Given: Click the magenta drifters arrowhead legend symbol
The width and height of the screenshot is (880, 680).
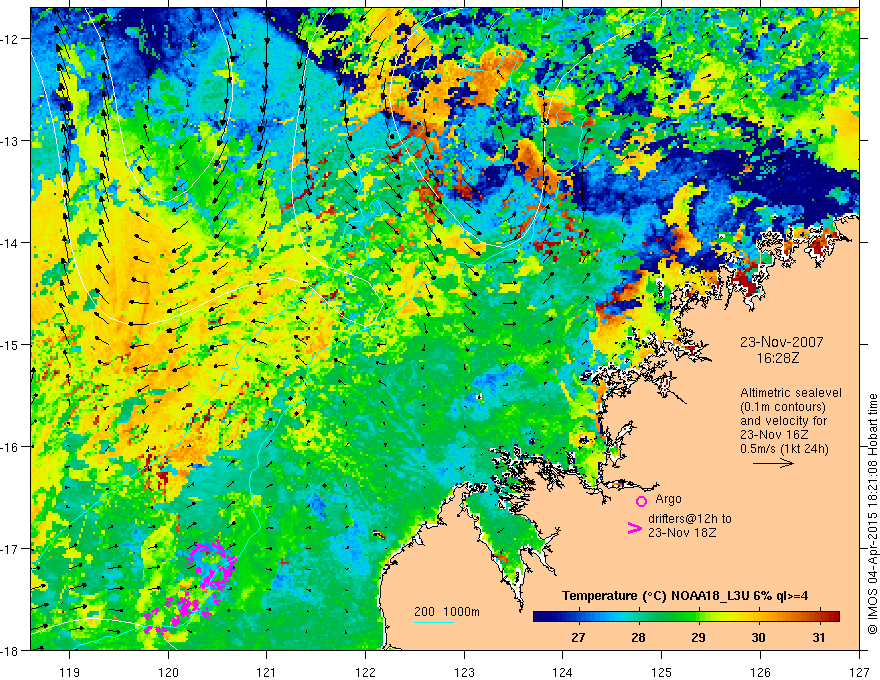Looking at the screenshot, I should (634, 528).
